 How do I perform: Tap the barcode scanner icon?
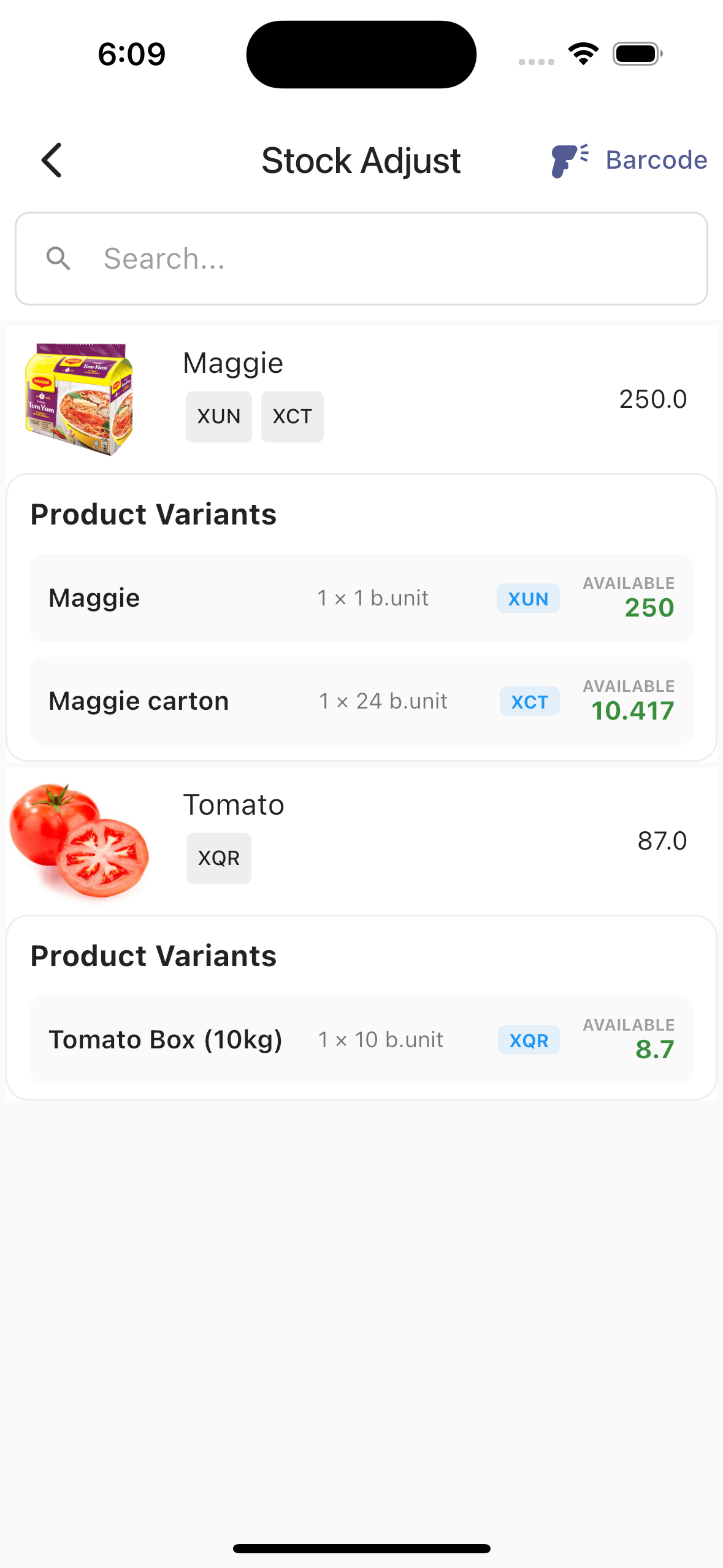point(569,160)
